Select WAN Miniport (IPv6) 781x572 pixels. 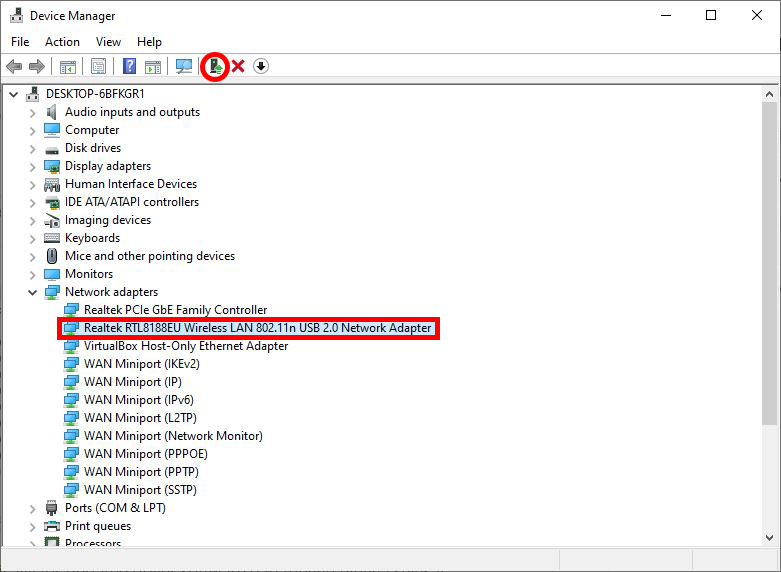pyautogui.click(x=138, y=400)
